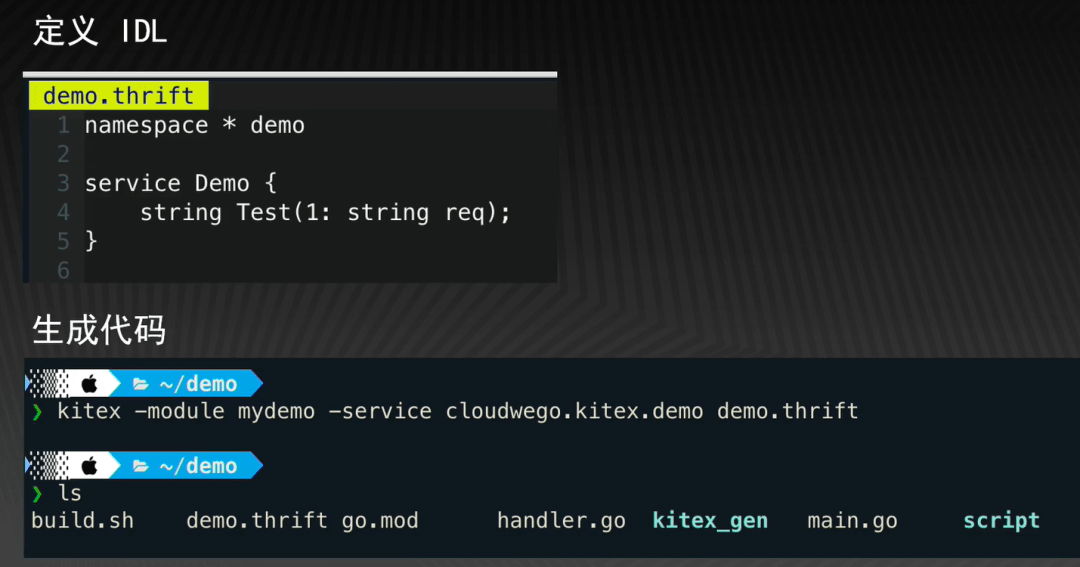Viewport: 1080px width, 567px height.
Task: Click the kitex_gen directory in the ls output
Action: tap(710, 521)
